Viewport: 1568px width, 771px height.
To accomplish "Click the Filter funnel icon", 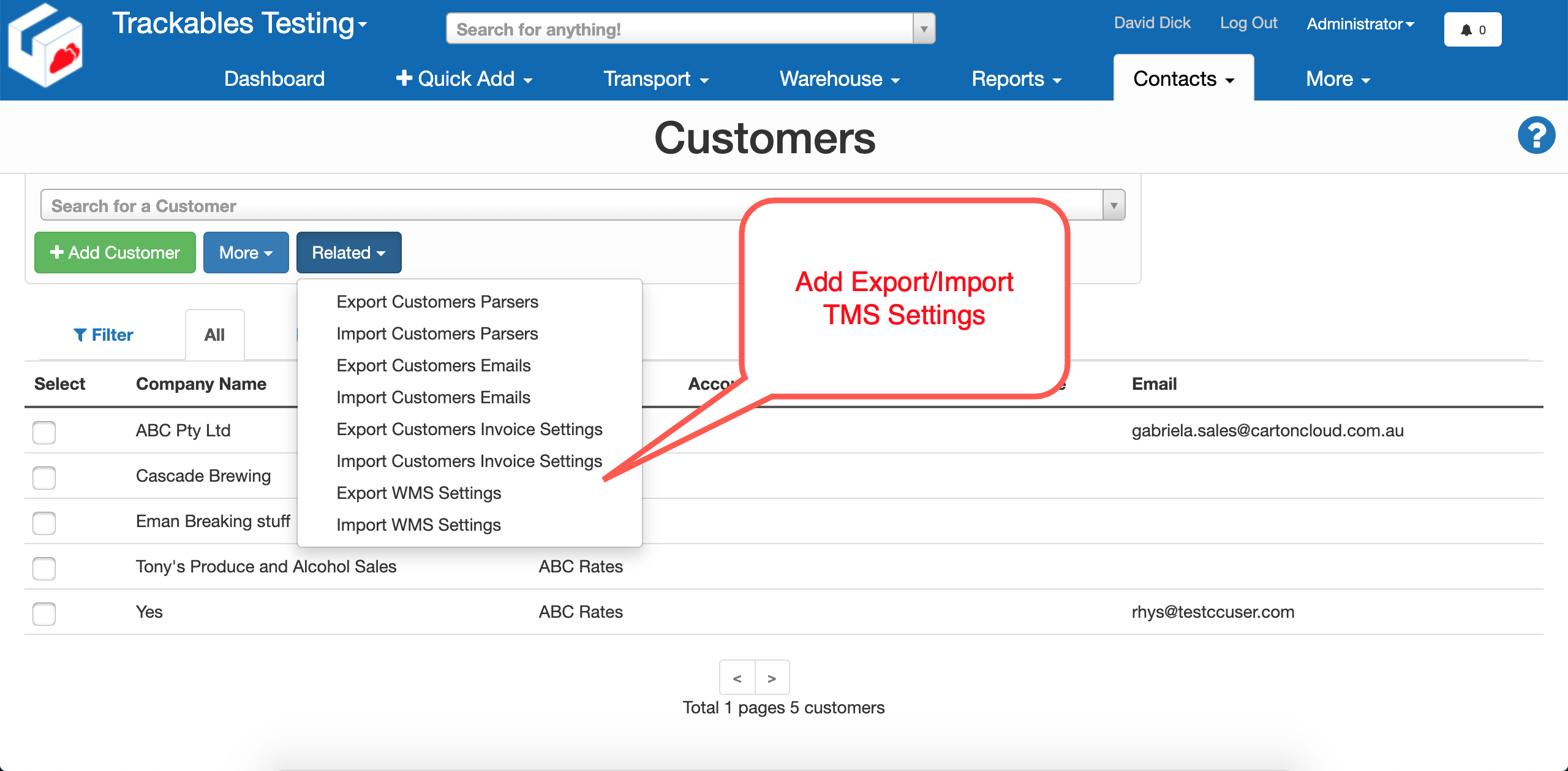I will pyautogui.click(x=80, y=335).
